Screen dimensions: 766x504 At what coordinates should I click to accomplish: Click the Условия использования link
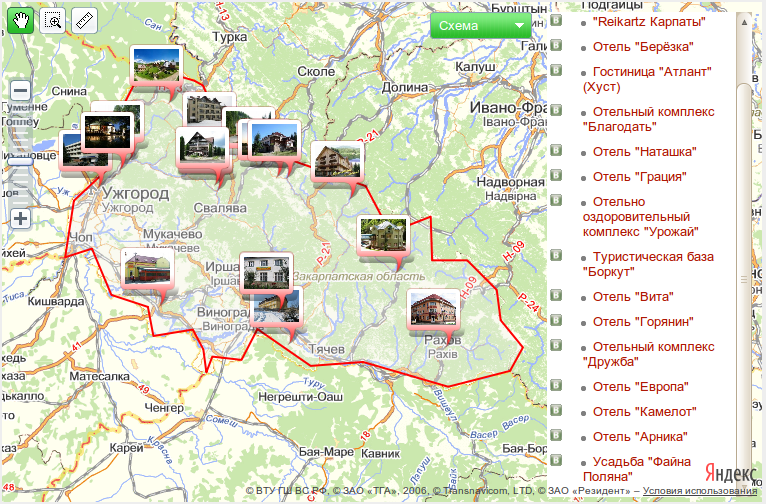click(x=700, y=490)
